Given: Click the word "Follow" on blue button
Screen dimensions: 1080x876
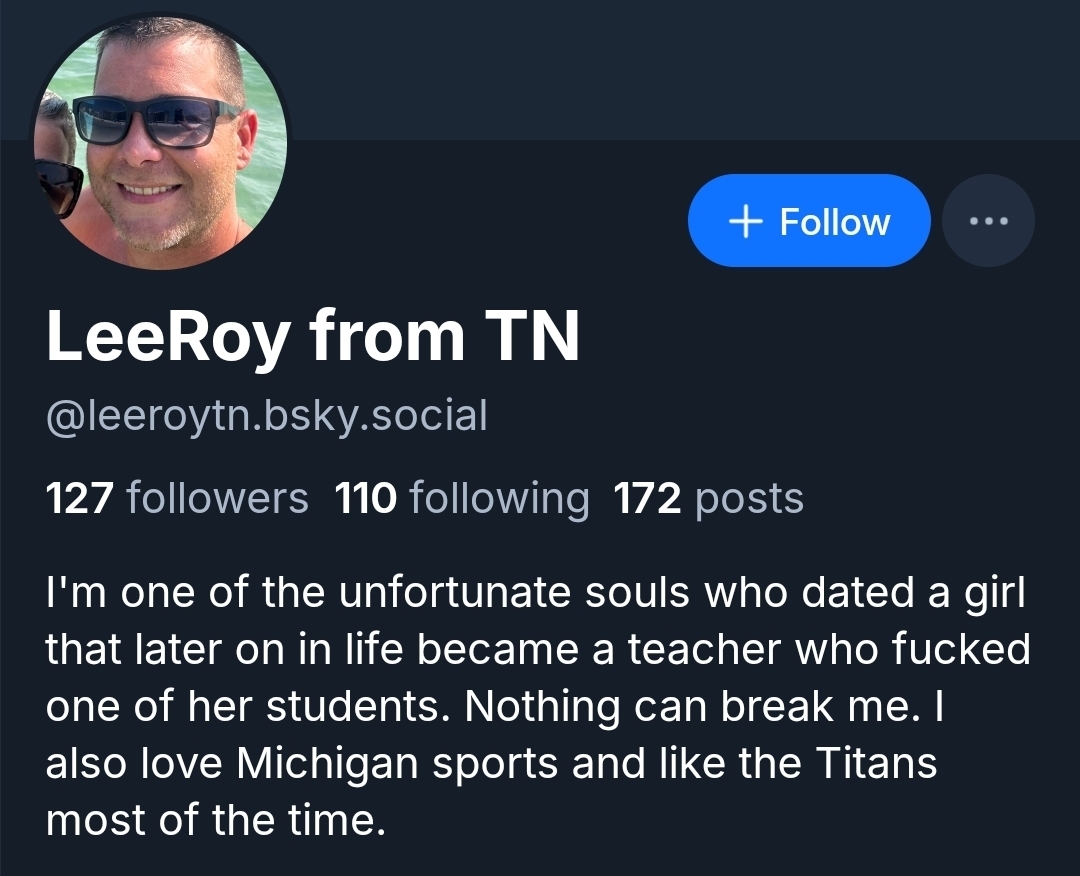Looking at the screenshot, I should tap(834, 221).
